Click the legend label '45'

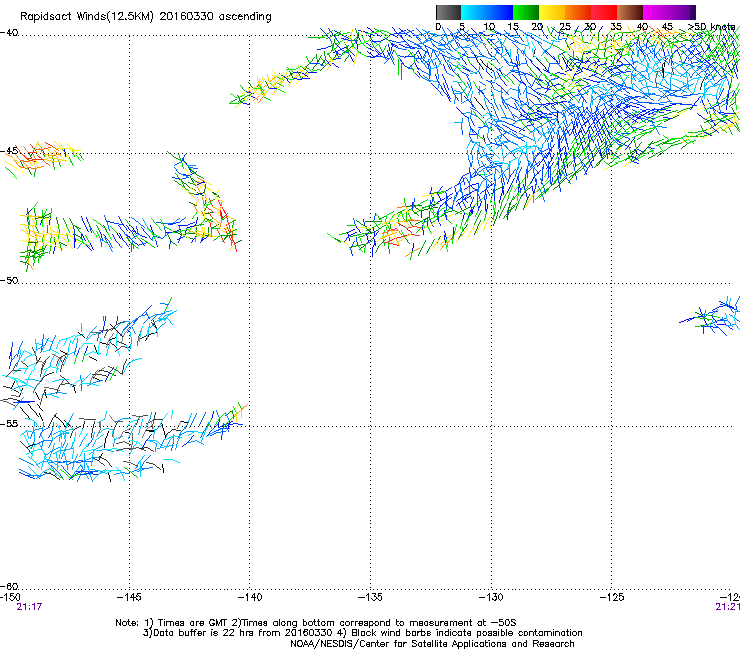(x=667, y=27)
